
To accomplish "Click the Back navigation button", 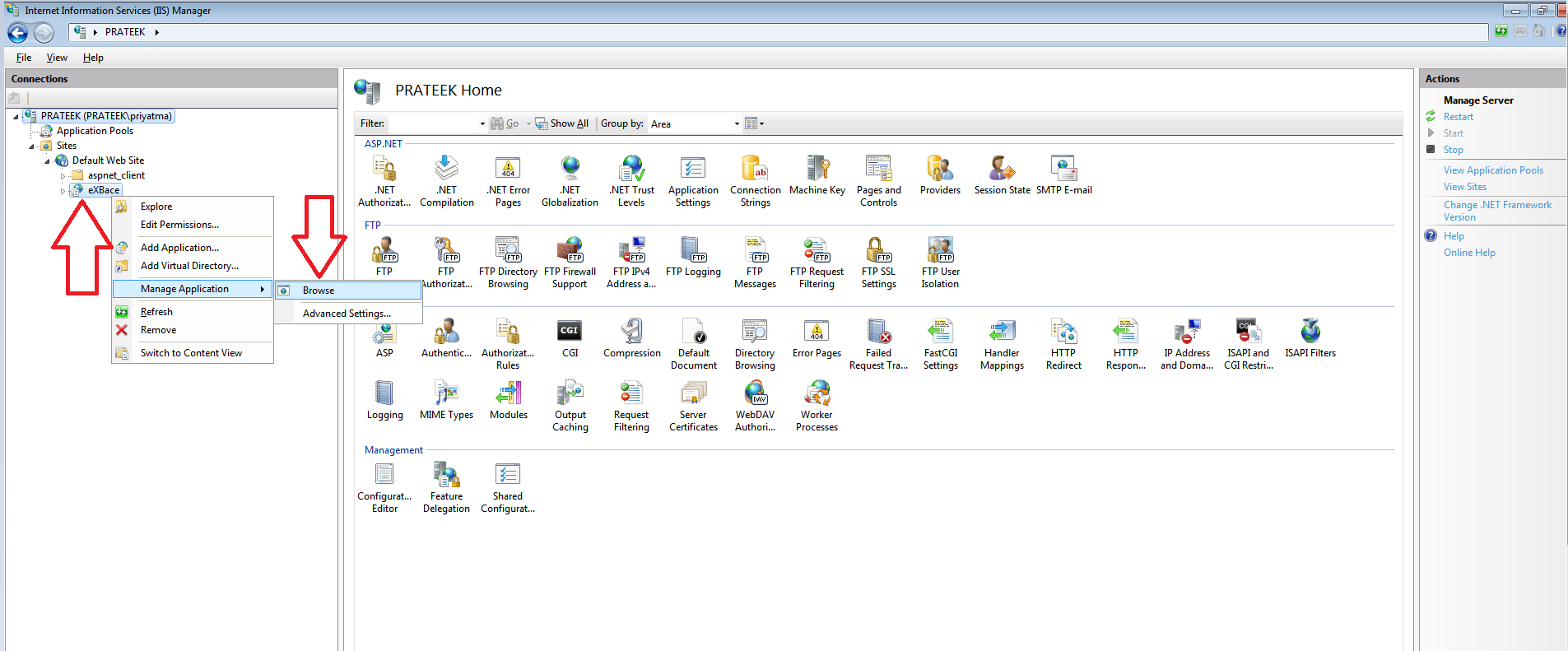I will coord(17,33).
